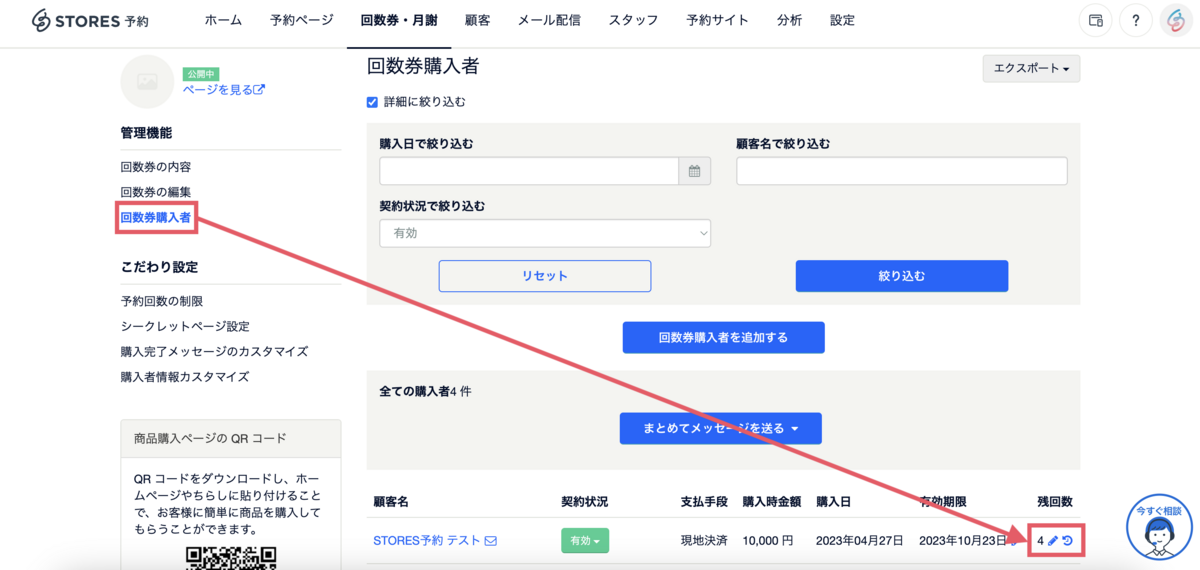The height and width of the screenshot is (570, 1200).
Task: Click the 10,000 円 amount cell
Action: click(x=768, y=541)
